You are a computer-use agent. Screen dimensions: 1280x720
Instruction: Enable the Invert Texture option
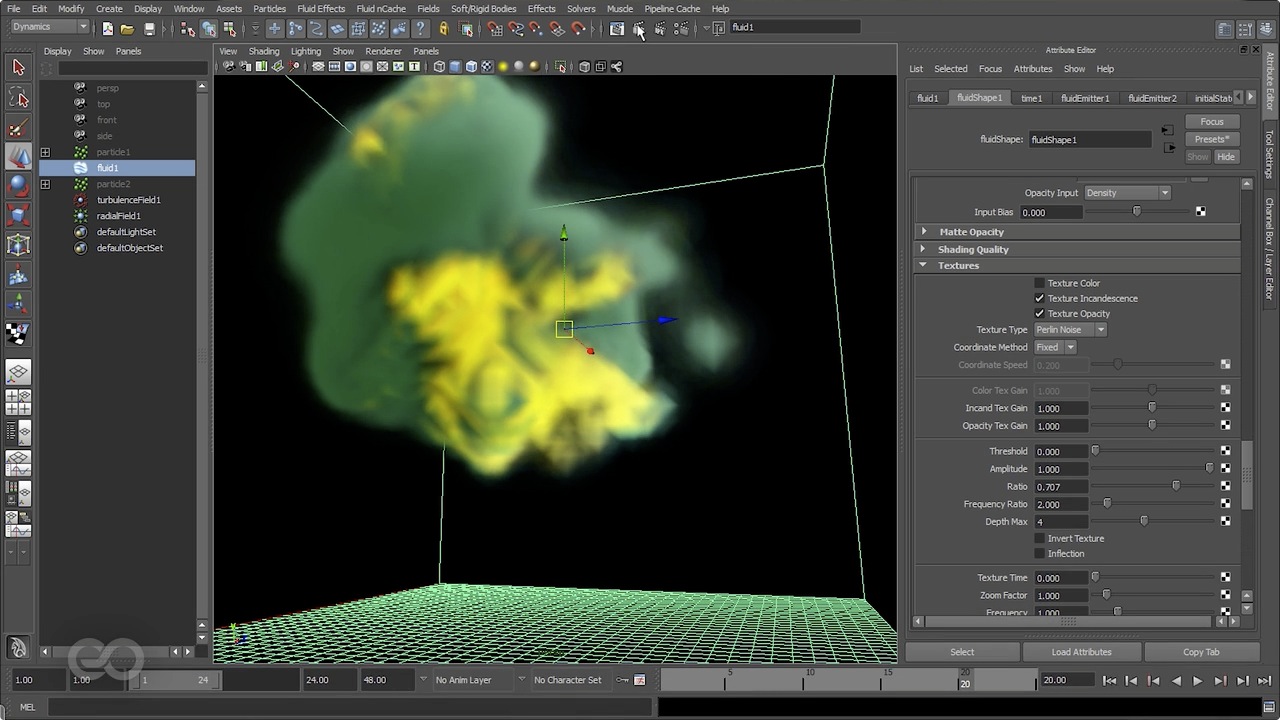1039,538
